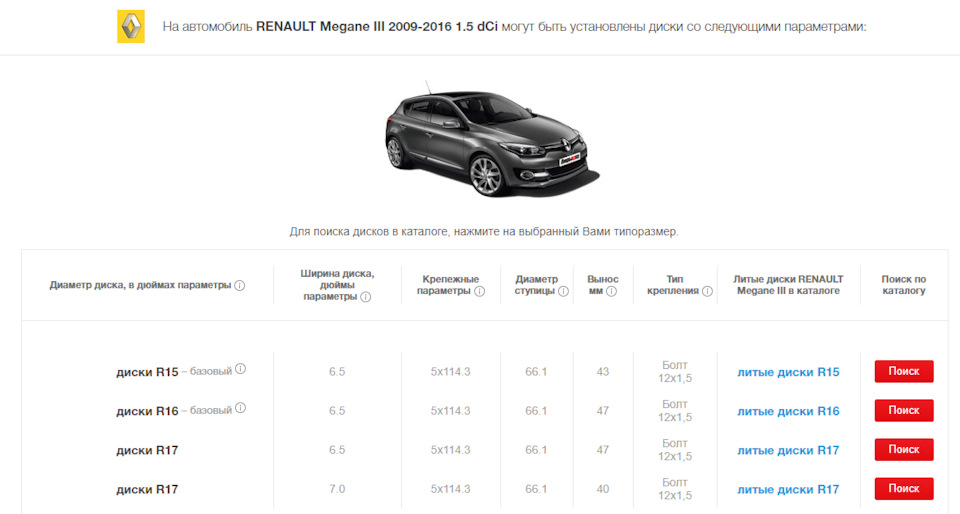Click 'Поиск' button for R17 with offset 47
This screenshot has width=960, height=514.
[x=904, y=450]
